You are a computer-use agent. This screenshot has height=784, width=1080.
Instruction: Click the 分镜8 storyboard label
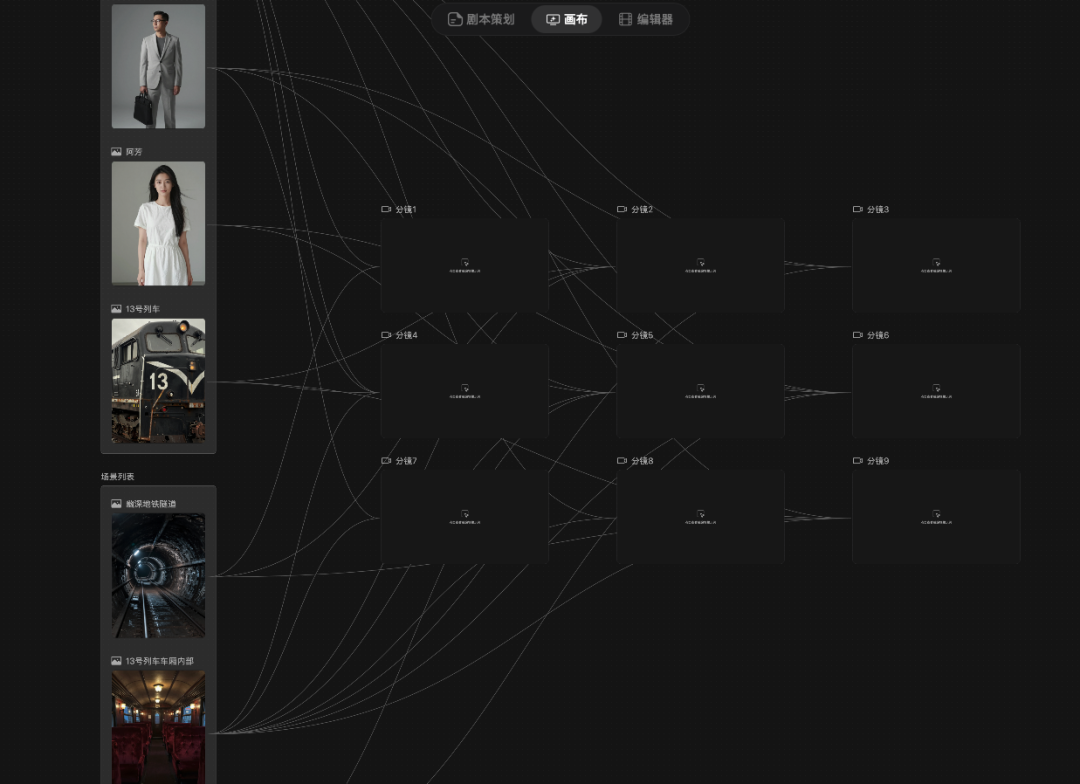(x=642, y=461)
